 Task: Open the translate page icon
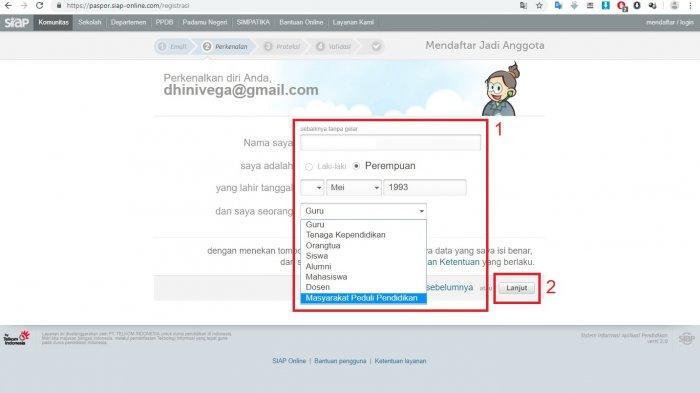click(x=523, y=6)
